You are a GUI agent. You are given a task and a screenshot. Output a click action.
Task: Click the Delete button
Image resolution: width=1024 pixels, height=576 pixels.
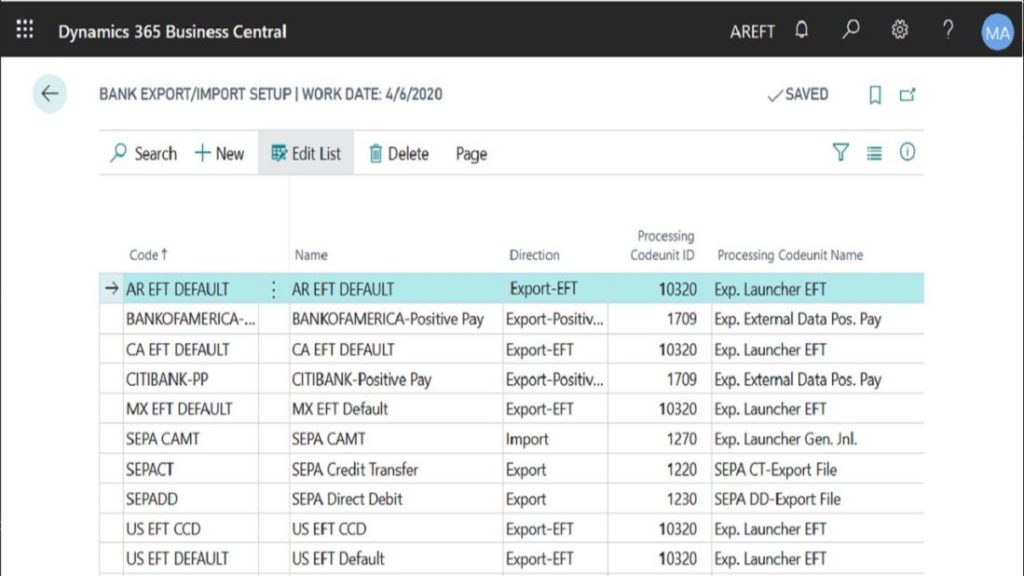pos(399,154)
